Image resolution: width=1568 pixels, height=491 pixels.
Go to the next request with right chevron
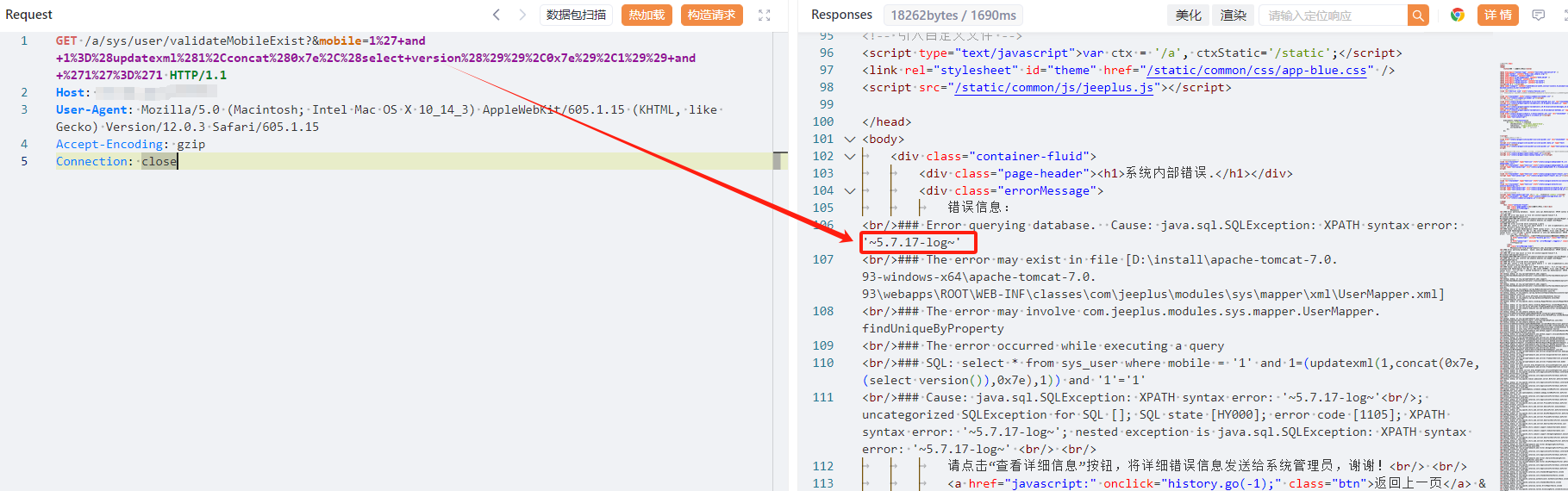click(x=522, y=15)
